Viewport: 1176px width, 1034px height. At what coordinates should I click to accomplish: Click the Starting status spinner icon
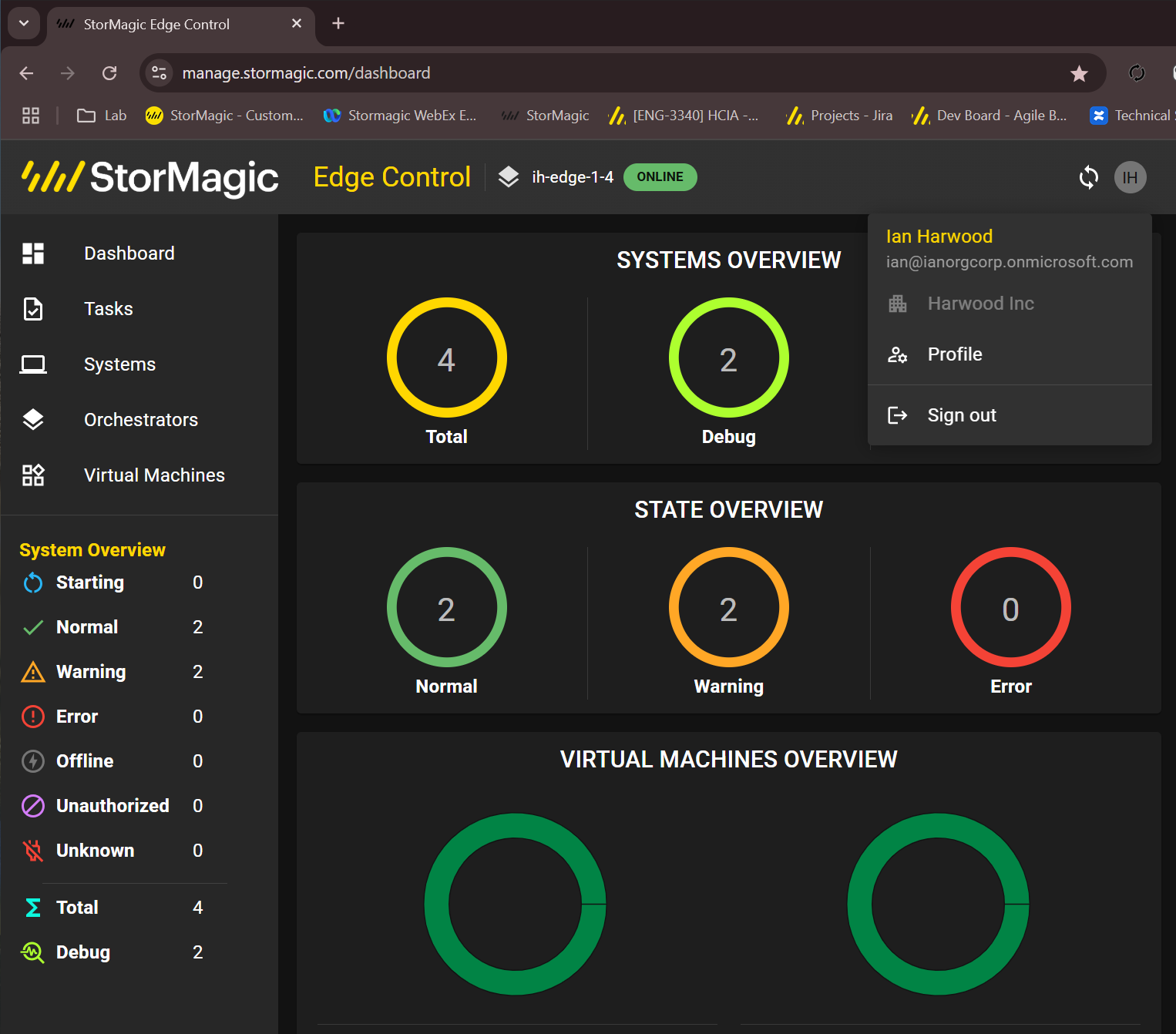click(x=33, y=582)
